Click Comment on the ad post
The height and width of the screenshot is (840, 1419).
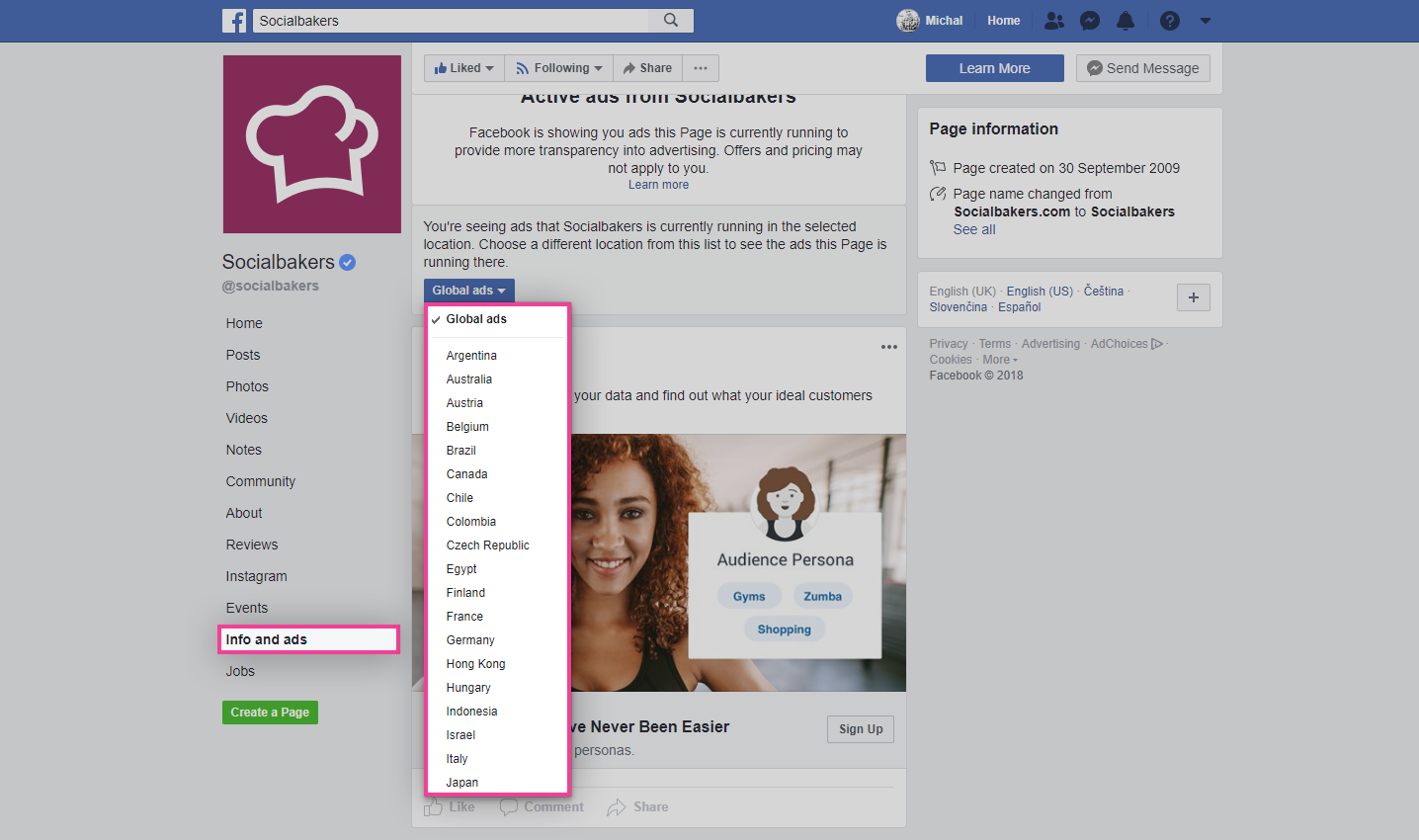click(542, 807)
